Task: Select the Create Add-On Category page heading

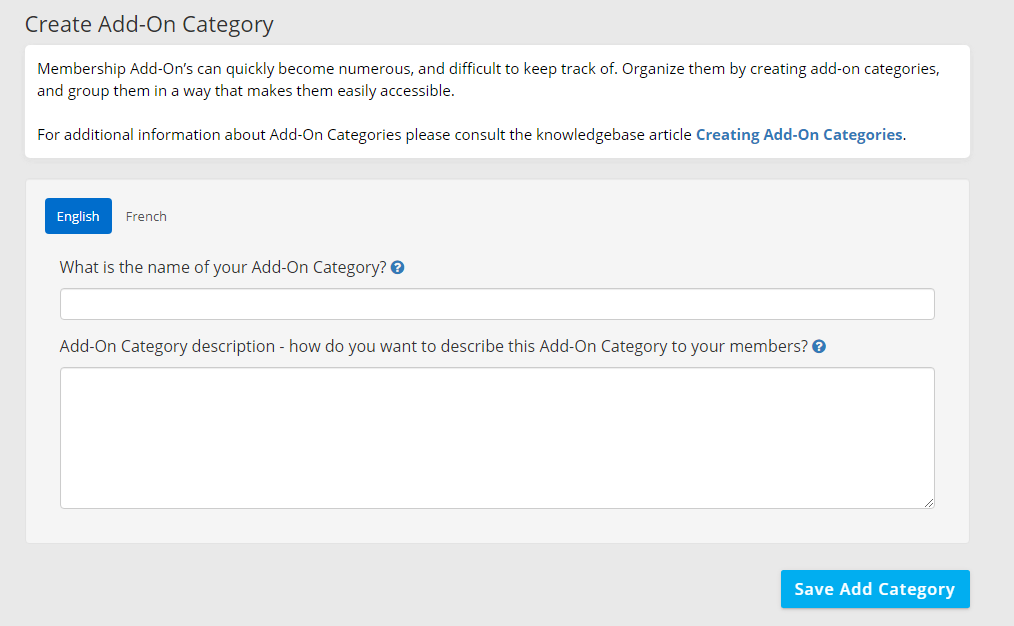Action: point(149,25)
